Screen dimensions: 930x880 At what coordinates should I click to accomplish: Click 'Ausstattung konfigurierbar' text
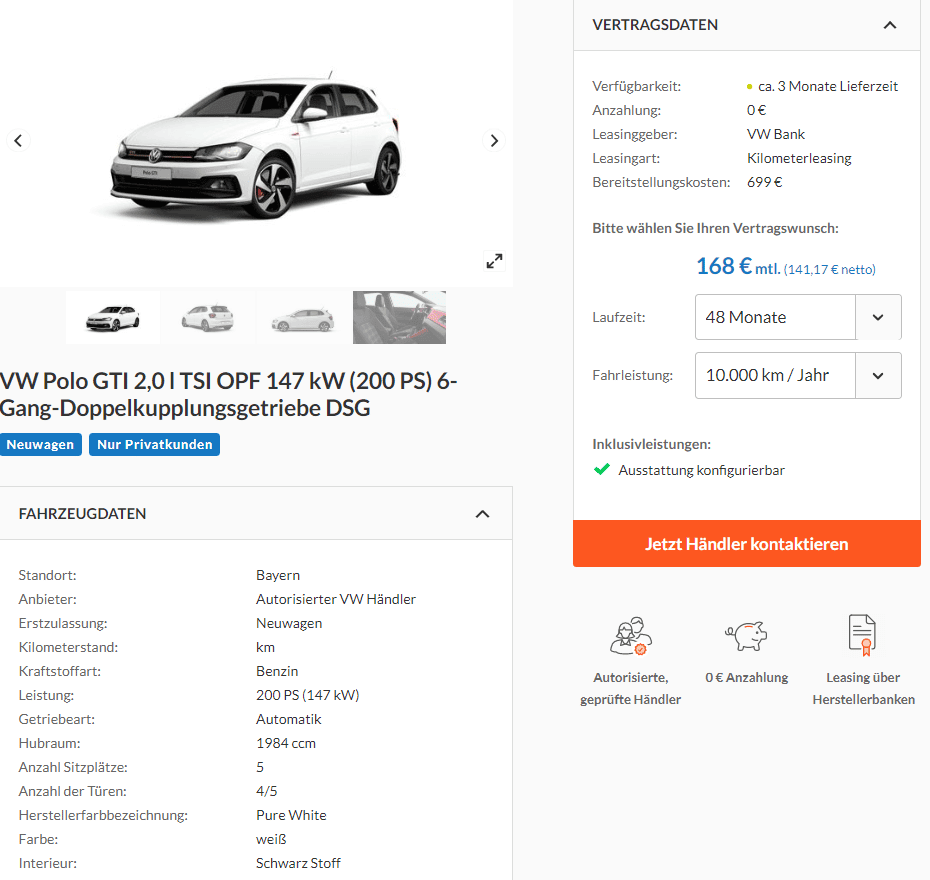point(702,470)
